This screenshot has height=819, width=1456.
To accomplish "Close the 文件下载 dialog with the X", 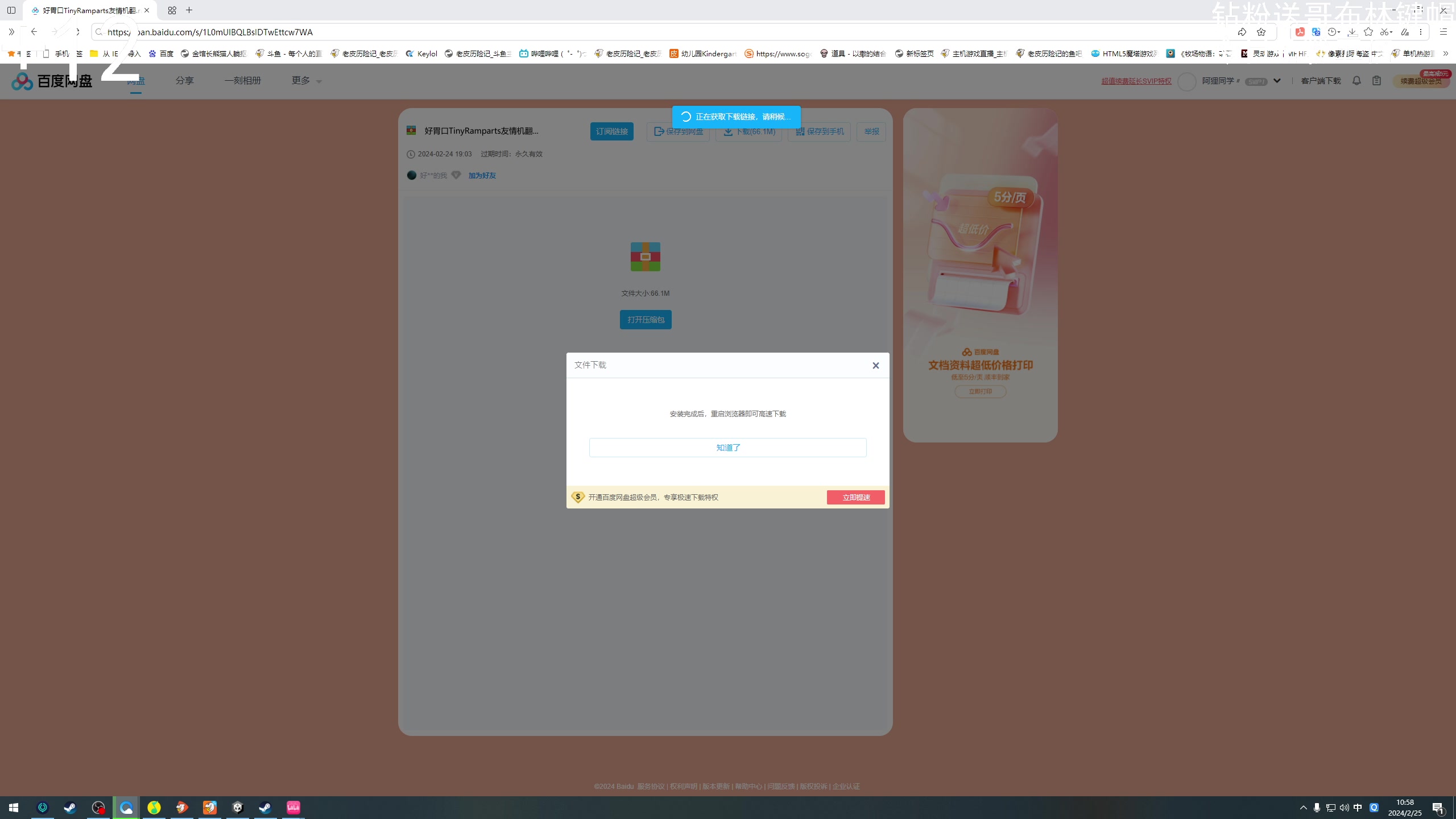I will point(876,366).
